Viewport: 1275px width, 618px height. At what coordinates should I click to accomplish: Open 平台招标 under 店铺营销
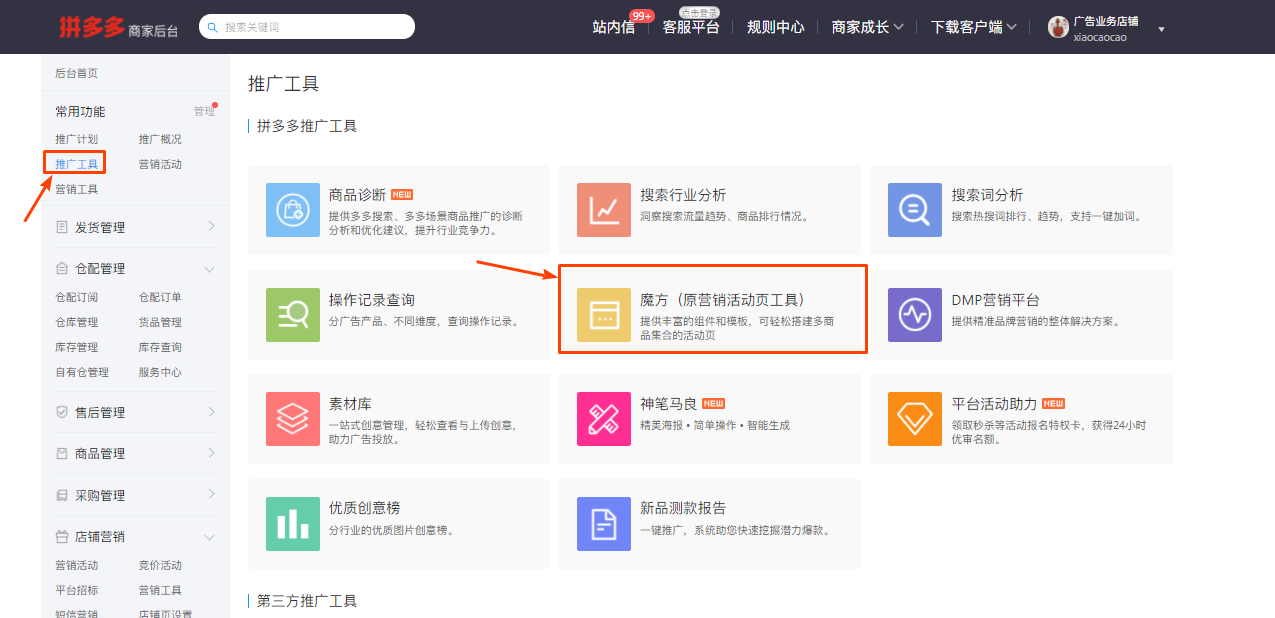click(x=77, y=590)
